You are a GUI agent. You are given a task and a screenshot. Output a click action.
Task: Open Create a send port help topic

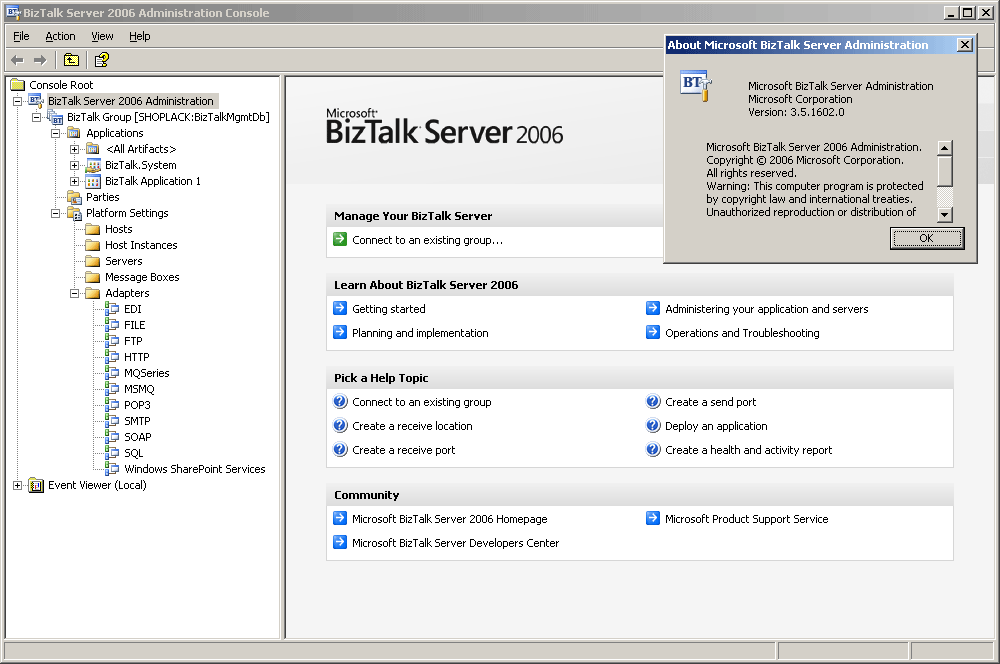(710, 402)
